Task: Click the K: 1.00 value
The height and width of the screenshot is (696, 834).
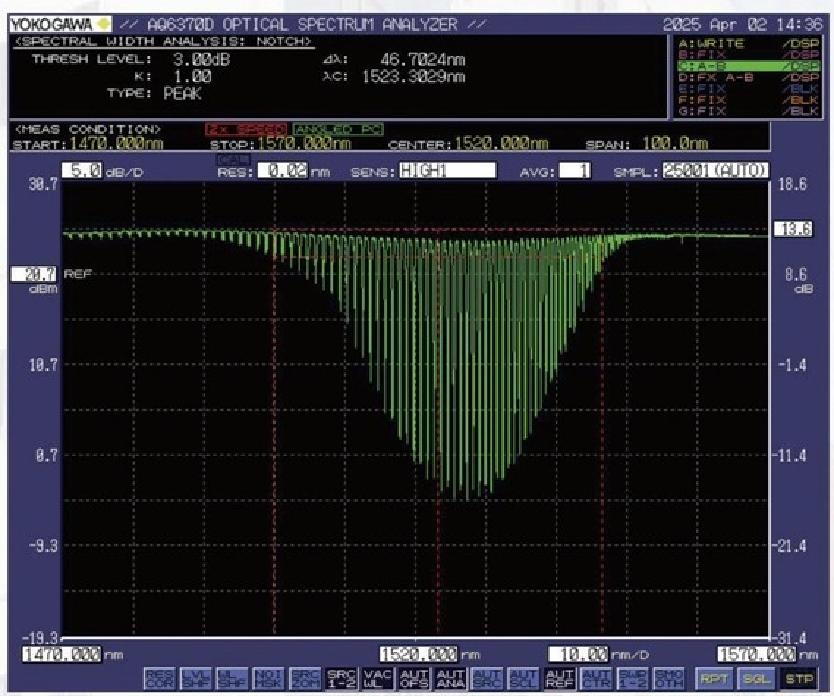Action: click(x=193, y=77)
